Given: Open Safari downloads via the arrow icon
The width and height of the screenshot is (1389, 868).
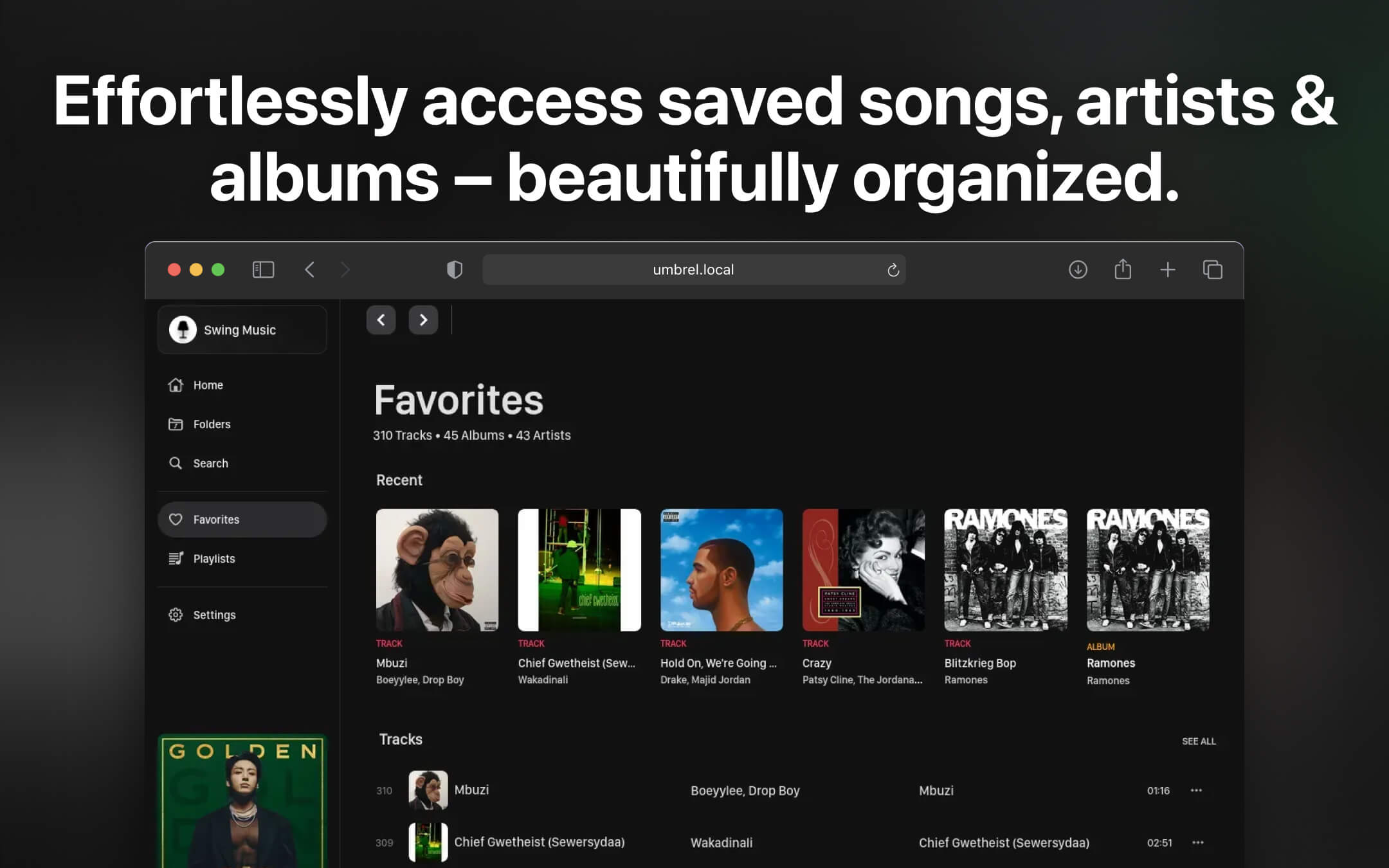Looking at the screenshot, I should point(1078,269).
